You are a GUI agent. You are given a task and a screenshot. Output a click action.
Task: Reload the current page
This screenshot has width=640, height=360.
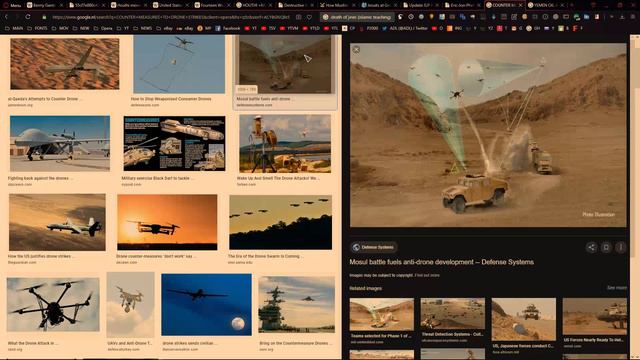(x=28, y=17)
